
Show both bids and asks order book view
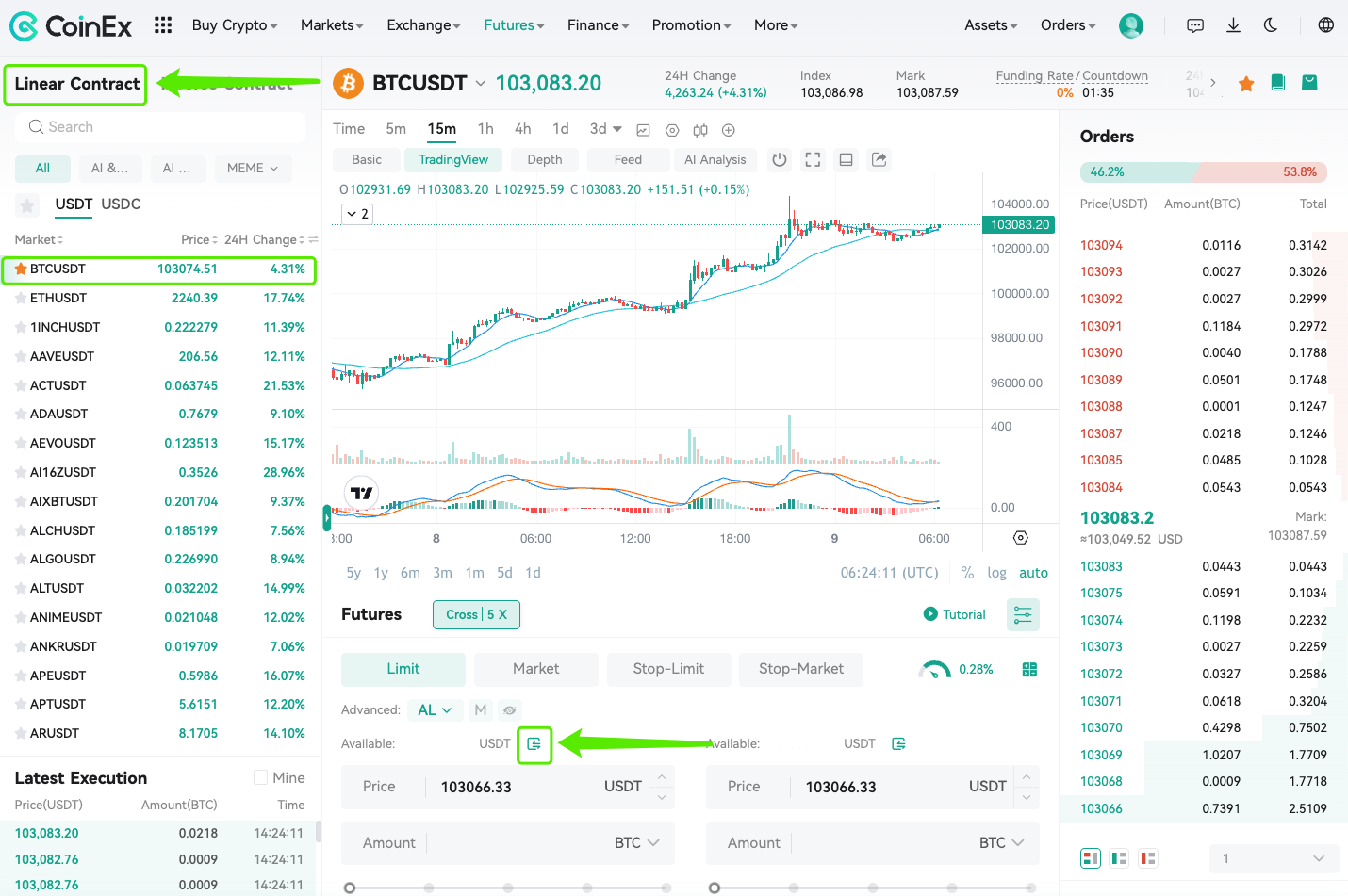pos(1091,858)
